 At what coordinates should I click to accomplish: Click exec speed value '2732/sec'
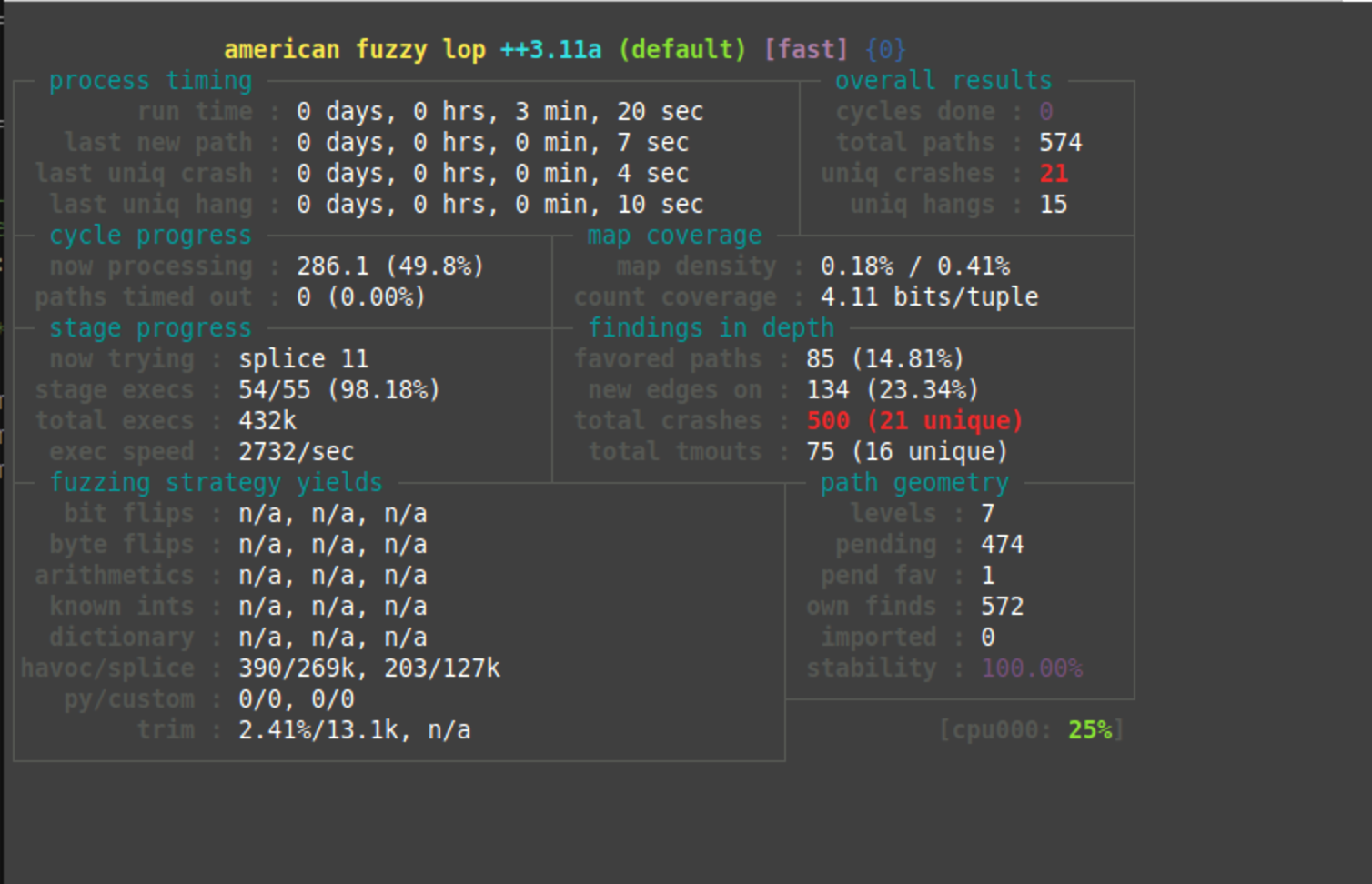pos(297,451)
